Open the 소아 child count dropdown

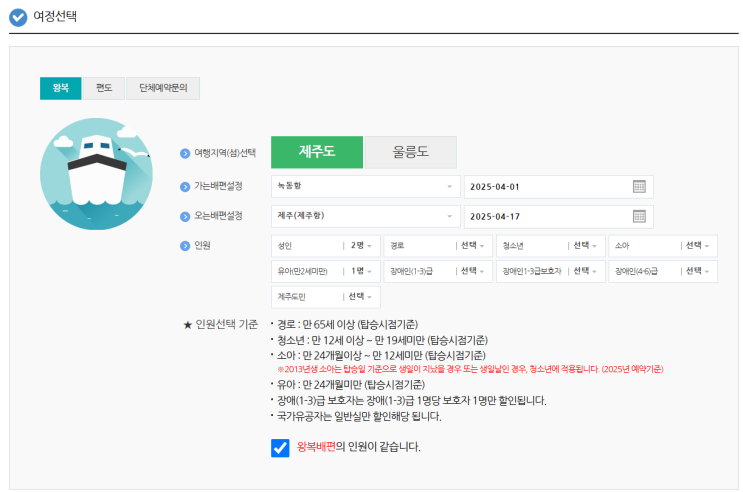[663, 246]
